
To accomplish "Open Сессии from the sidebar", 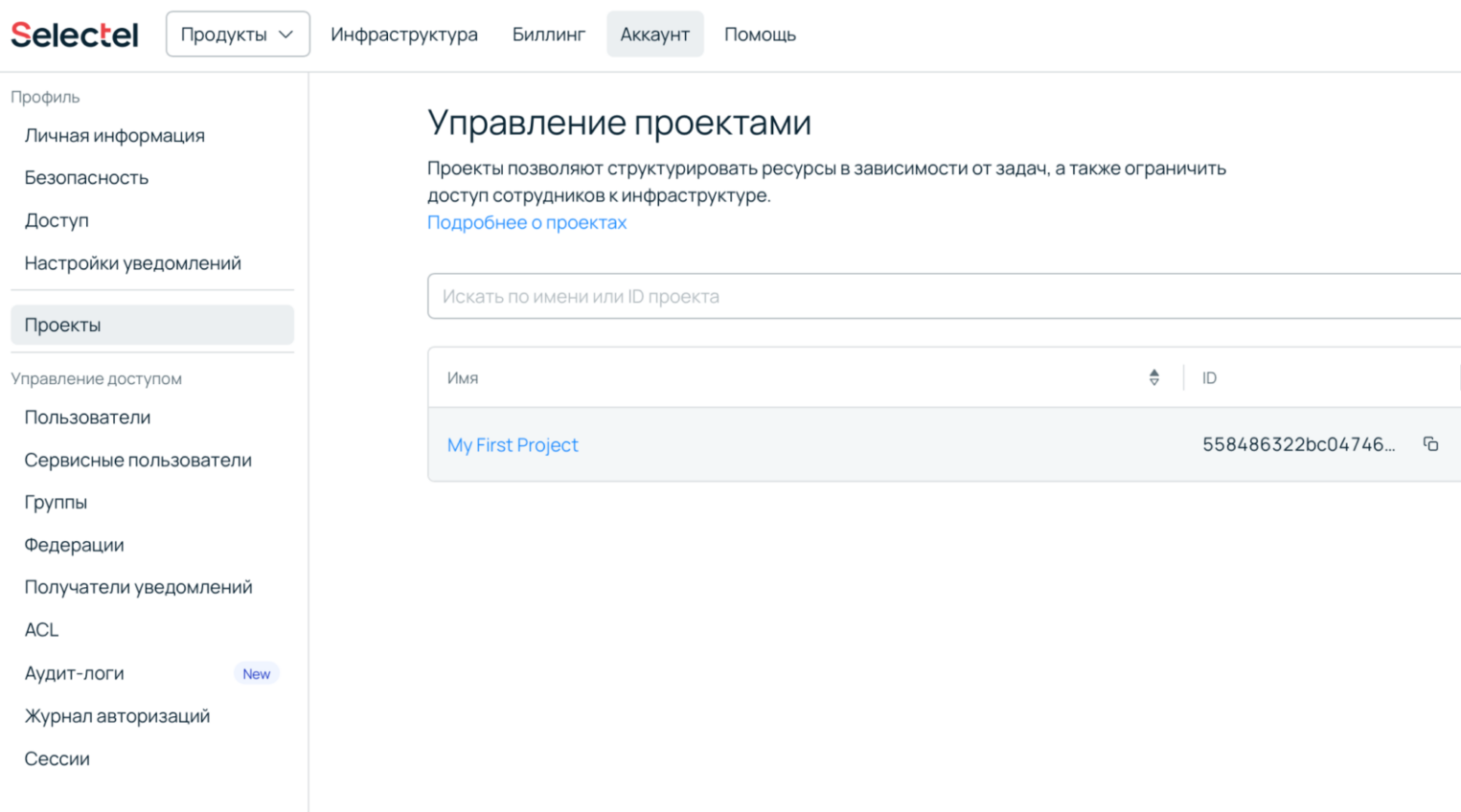I will (x=57, y=758).
